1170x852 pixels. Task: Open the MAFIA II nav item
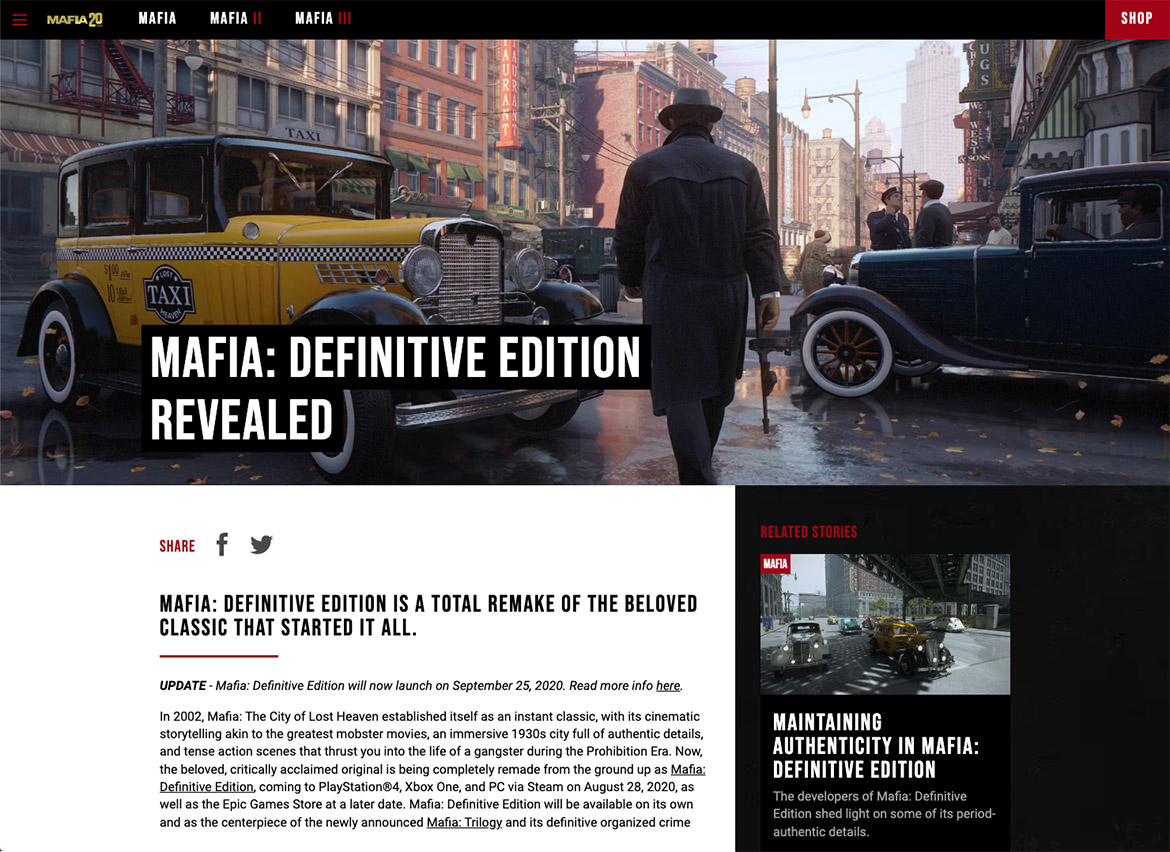point(236,19)
